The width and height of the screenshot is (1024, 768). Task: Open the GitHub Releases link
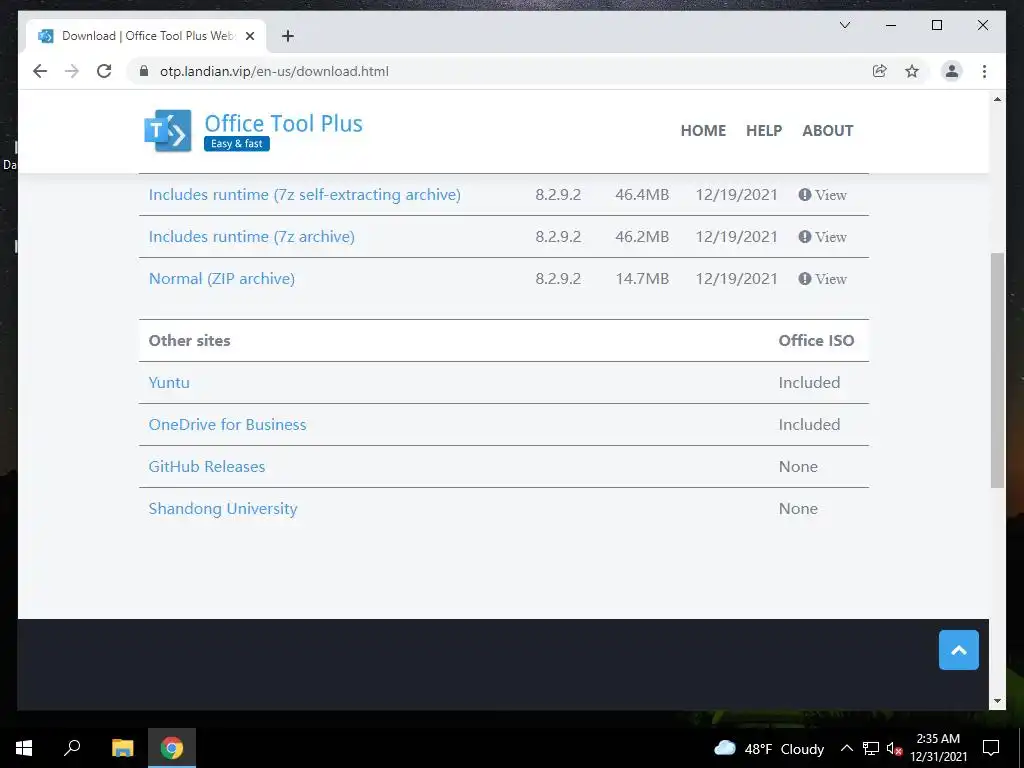point(206,466)
